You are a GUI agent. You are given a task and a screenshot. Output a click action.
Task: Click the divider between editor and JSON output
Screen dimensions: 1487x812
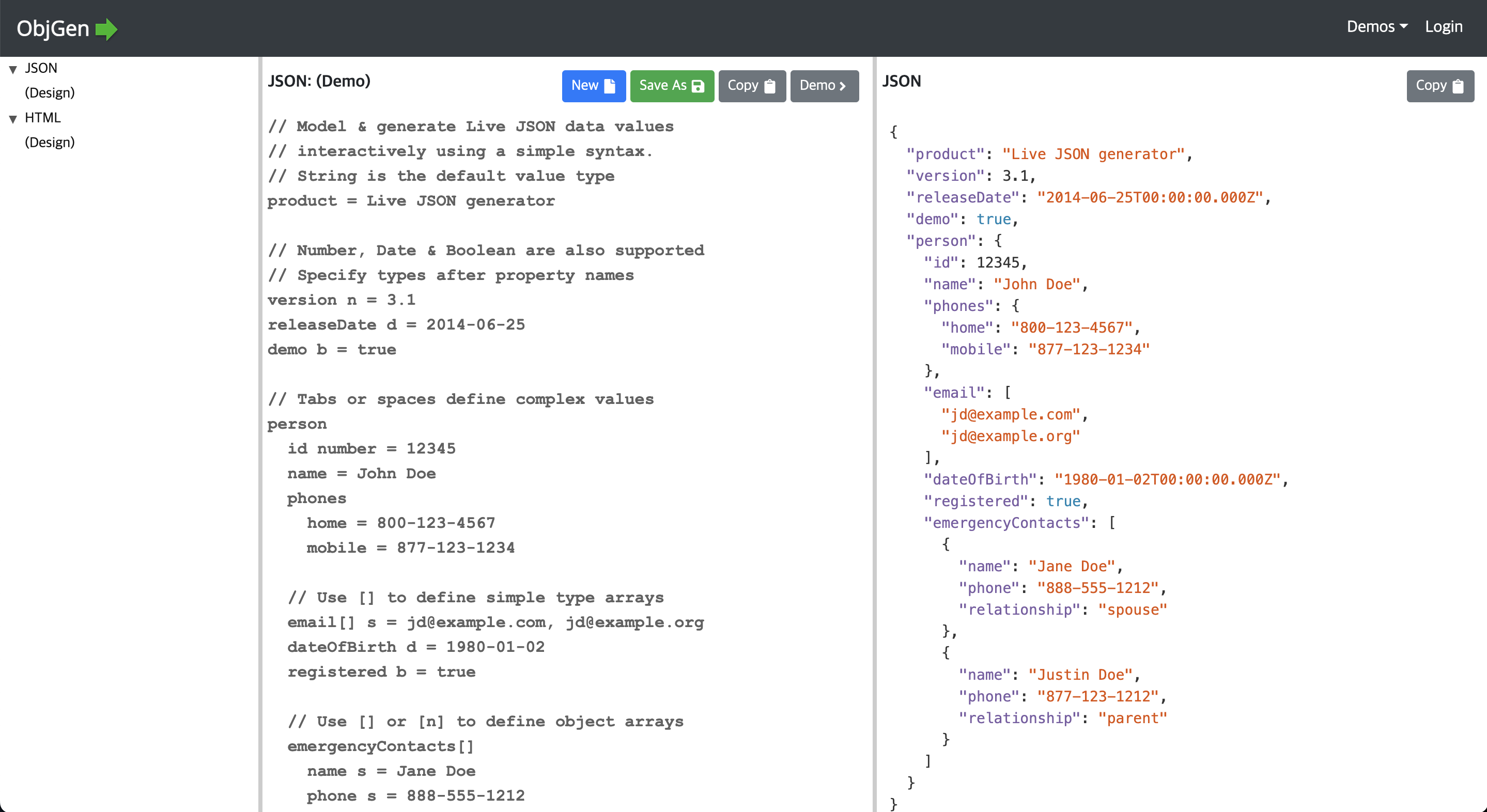tap(875, 433)
